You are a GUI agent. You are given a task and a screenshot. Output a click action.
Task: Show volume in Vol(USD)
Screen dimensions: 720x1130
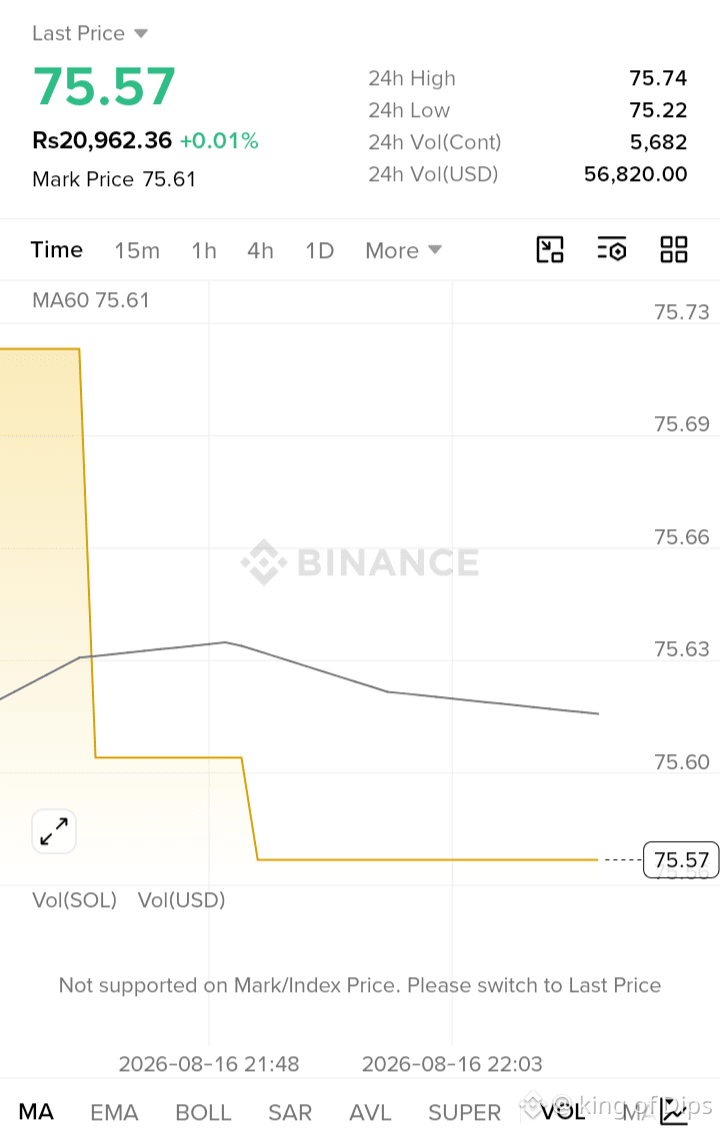click(x=181, y=900)
